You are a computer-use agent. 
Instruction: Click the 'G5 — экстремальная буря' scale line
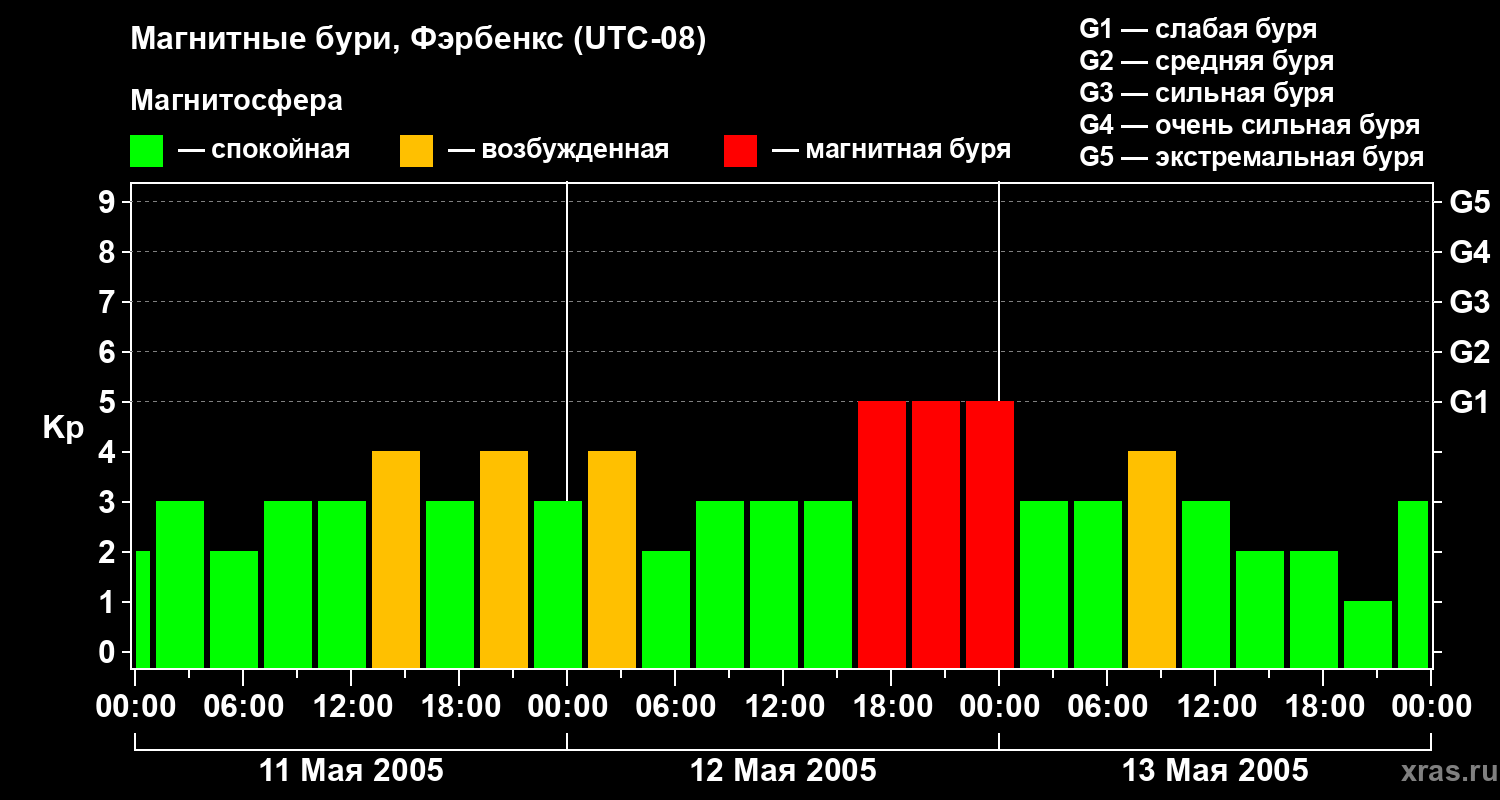(x=1252, y=157)
